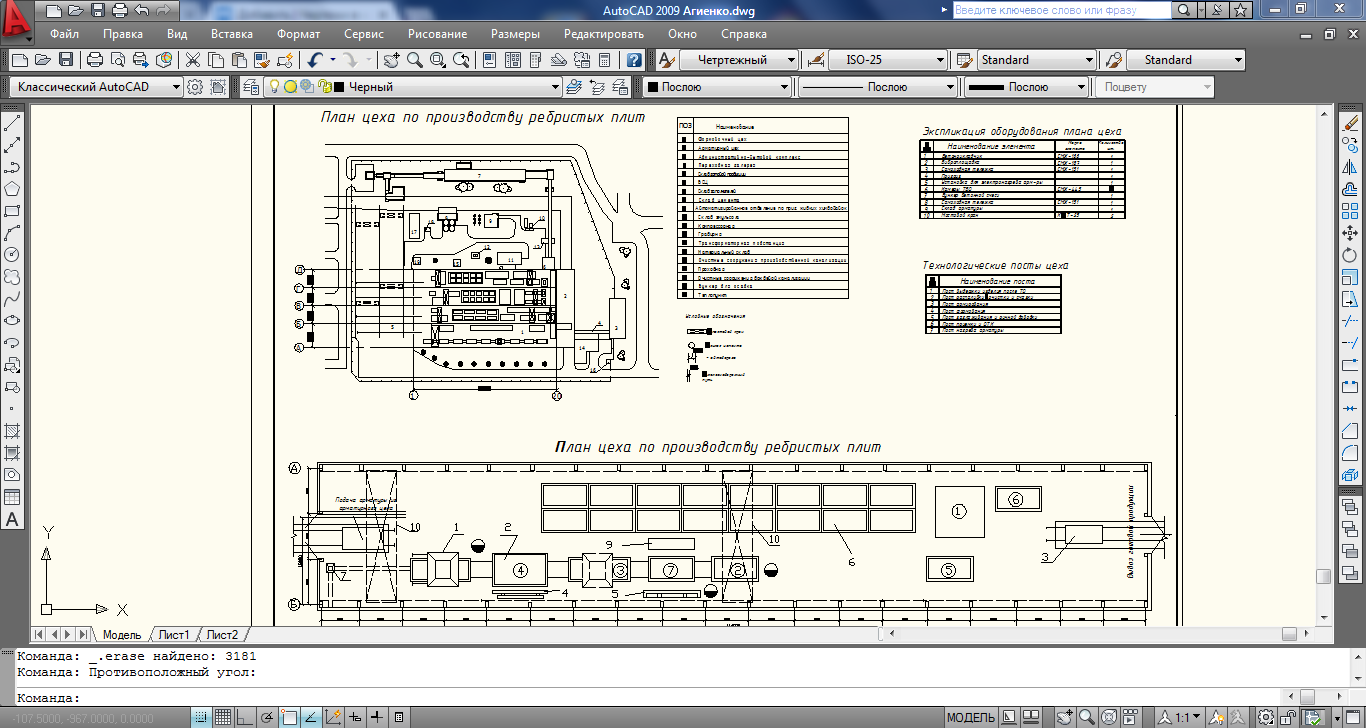Open the Файл menu
Viewport: 1366px width, 728px height.
[x=65, y=34]
